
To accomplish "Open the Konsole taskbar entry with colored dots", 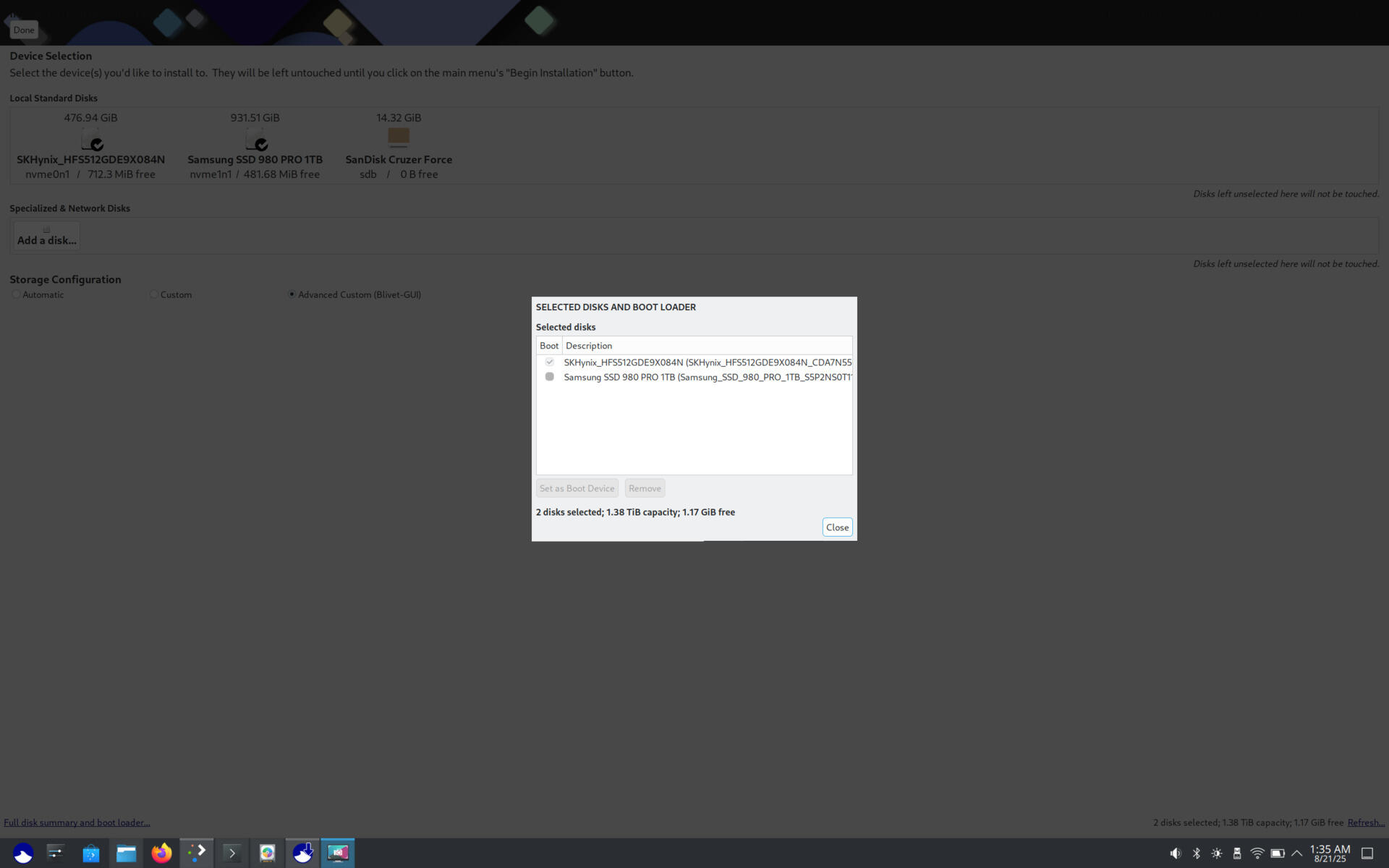I will [x=197, y=854].
